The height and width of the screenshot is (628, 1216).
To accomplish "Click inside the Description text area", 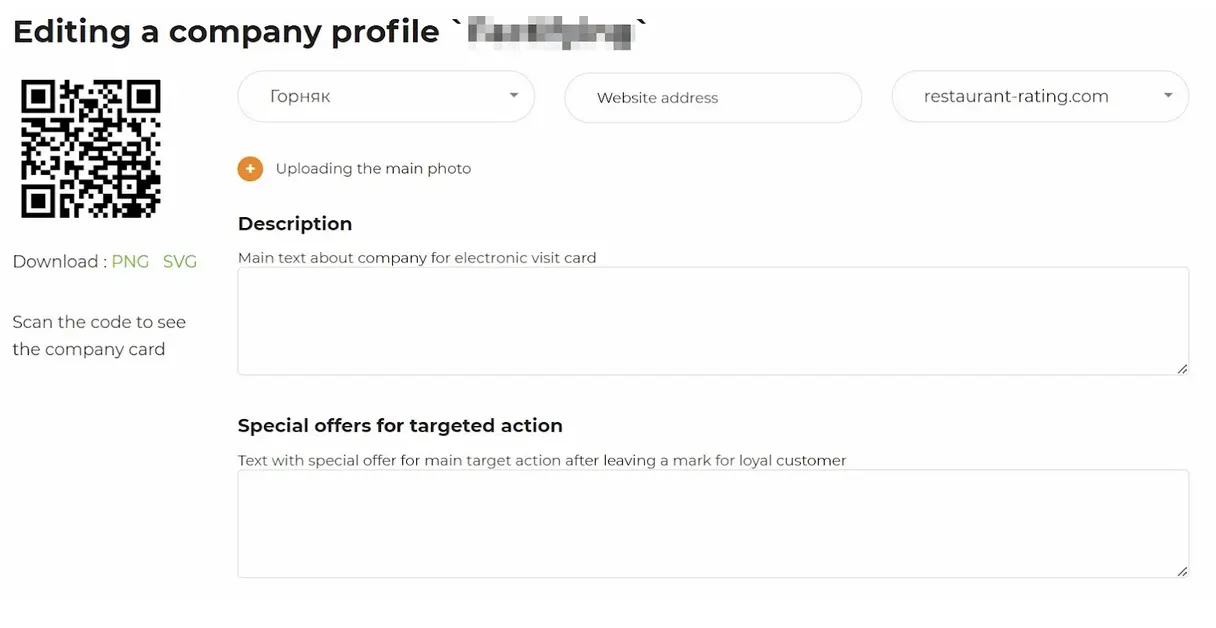I will coord(713,321).
